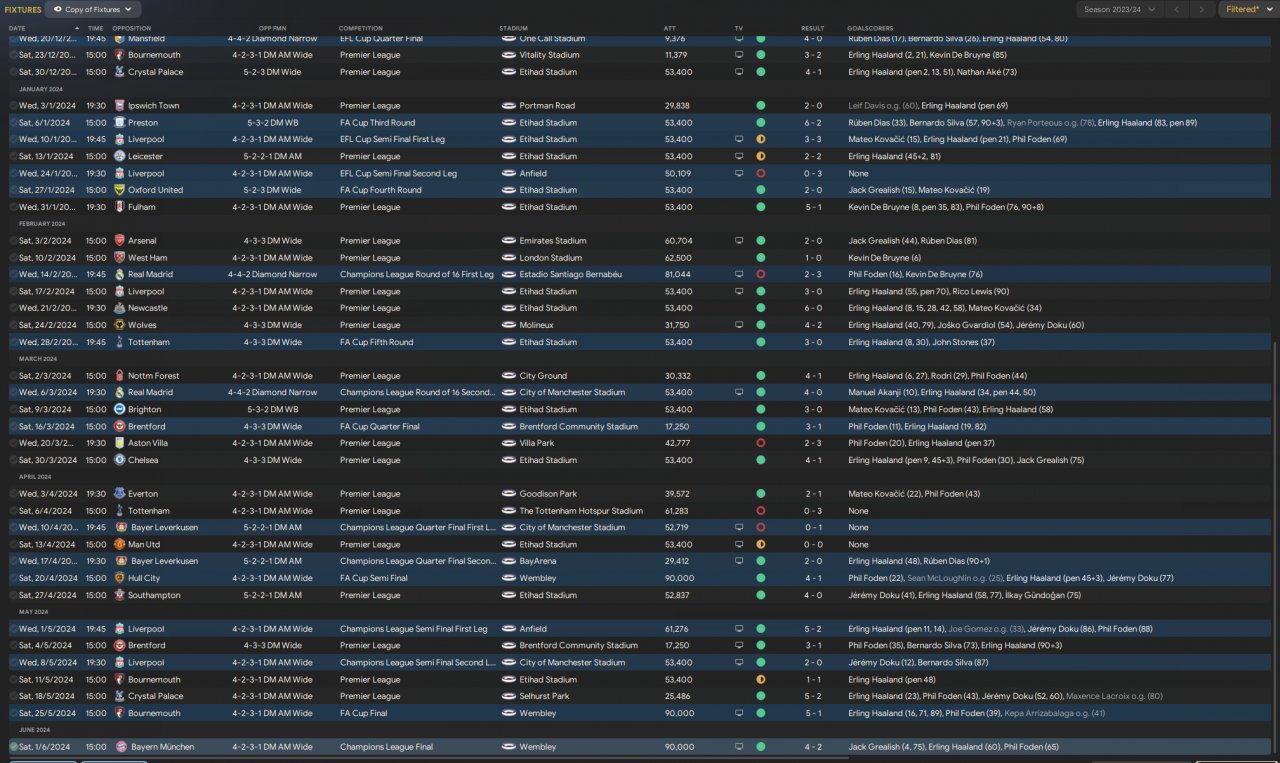Image resolution: width=1280 pixels, height=763 pixels.
Task: Toggle row selector for the Southampton fixture
Action: tap(13, 595)
